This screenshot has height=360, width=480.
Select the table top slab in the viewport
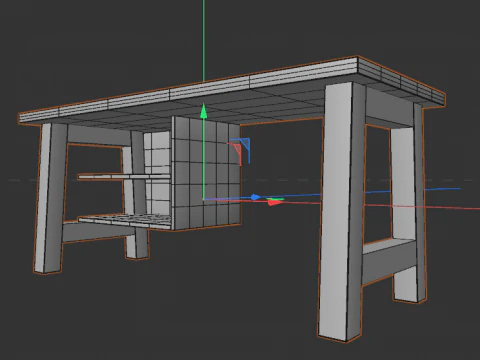[233, 90]
